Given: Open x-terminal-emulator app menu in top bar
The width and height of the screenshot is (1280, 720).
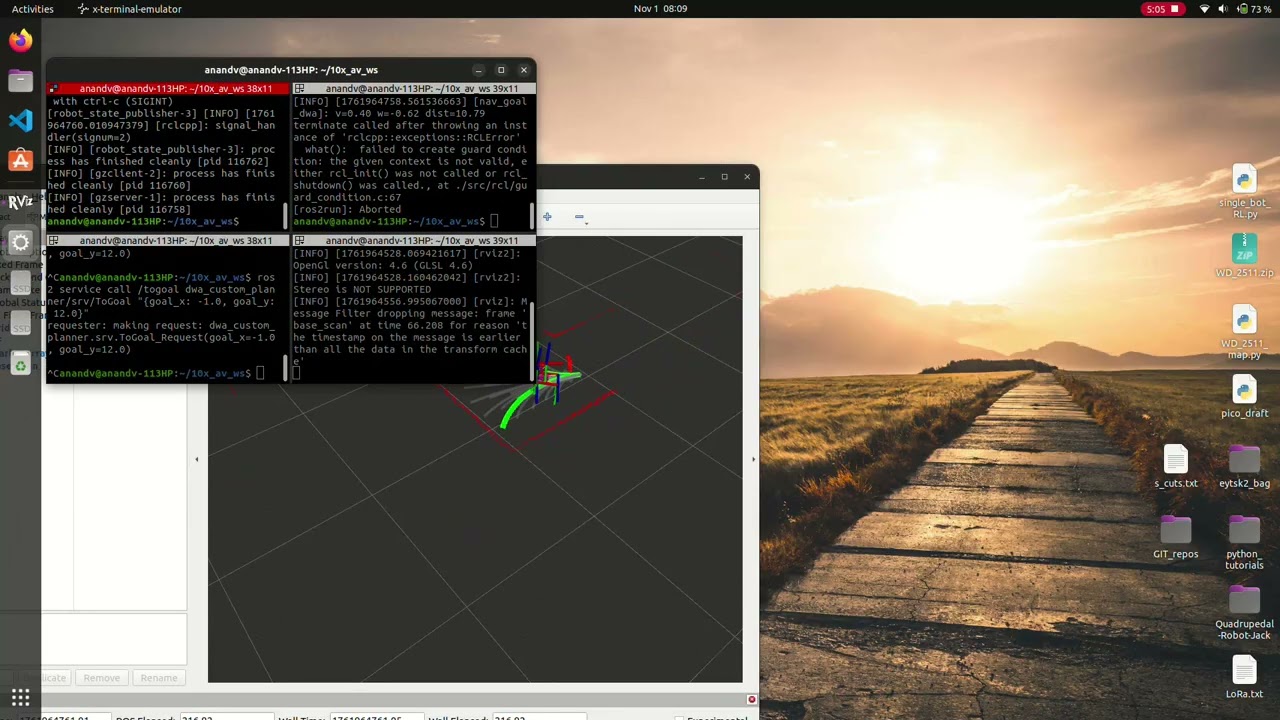Looking at the screenshot, I should click(130, 9).
